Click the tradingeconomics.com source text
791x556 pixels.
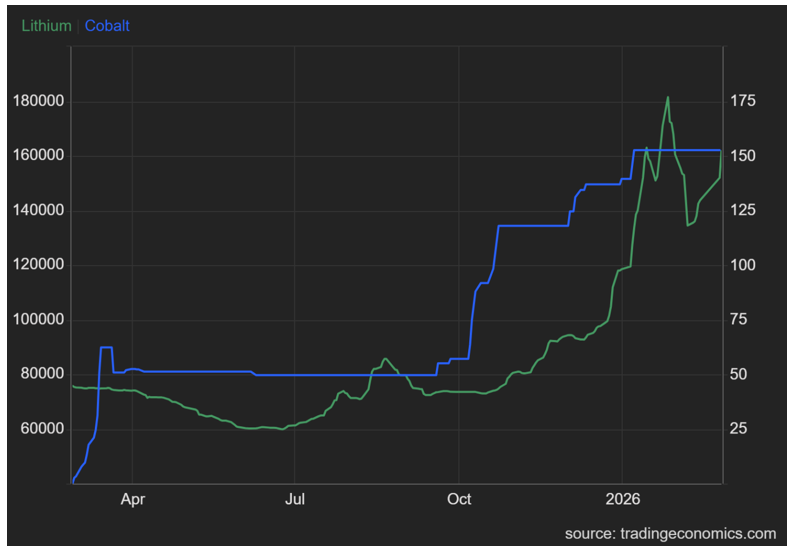pyautogui.click(x=670, y=533)
